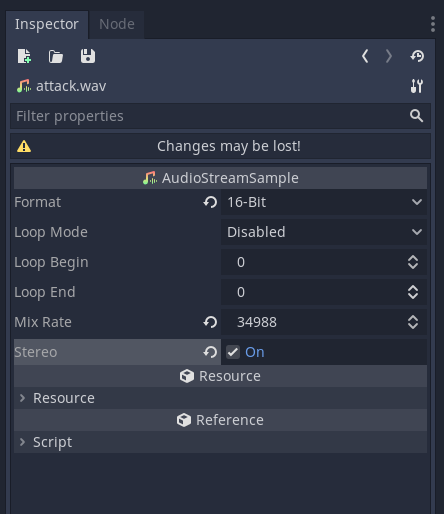Go to the next edited object in history
Image resolution: width=444 pixels, height=514 pixels.
(x=389, y=56)
